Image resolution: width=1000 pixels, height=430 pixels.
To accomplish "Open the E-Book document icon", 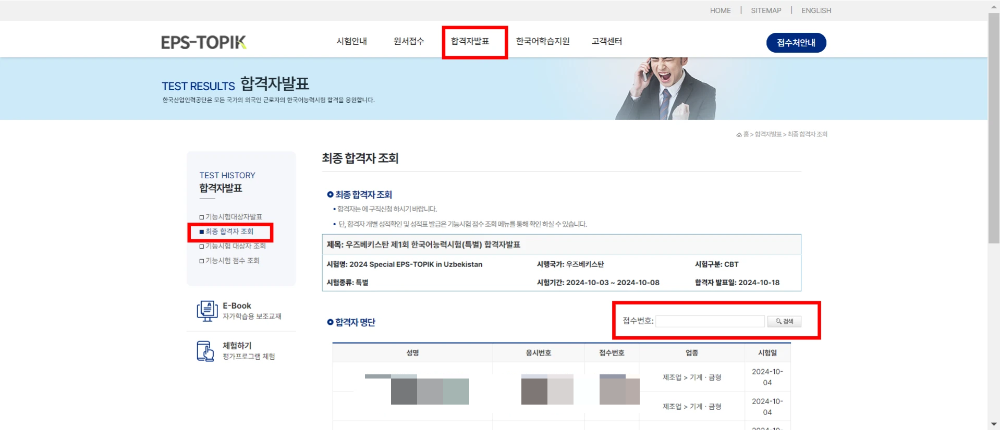I will coord(207,310).
